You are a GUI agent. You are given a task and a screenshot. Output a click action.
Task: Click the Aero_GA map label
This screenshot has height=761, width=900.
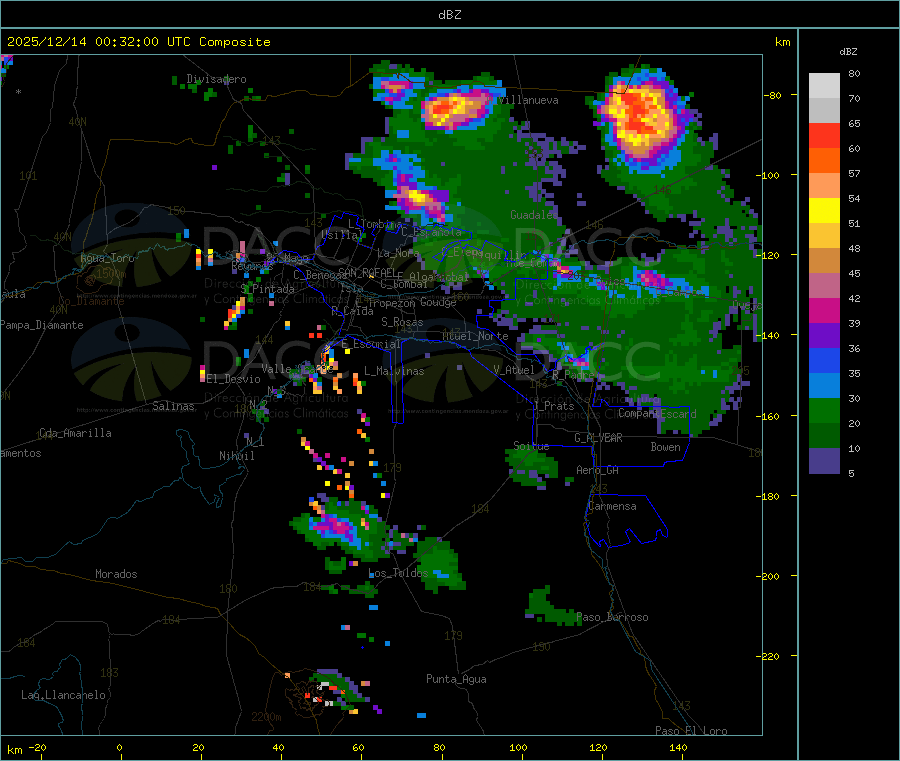[598, 470]
